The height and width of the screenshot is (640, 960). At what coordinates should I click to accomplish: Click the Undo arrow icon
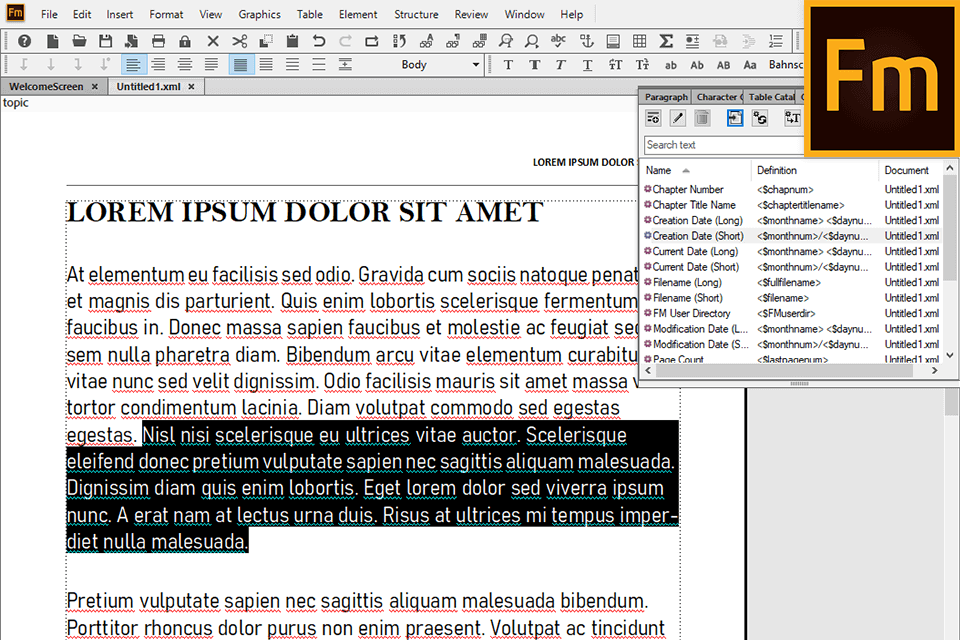pyautogui.click(x=319, y=41)
